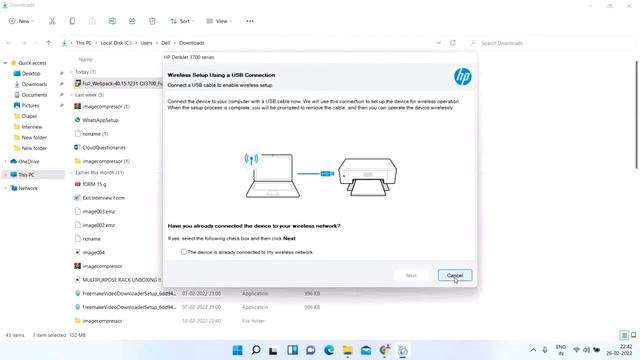Click the greyed Next button
This screenshot has width=640, height=360.
tap(411, 275)
